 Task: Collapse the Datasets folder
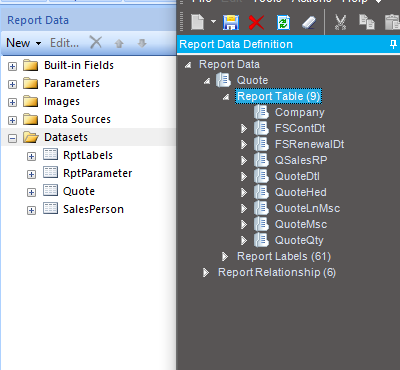pyautogui.click(x=12, y=138)
